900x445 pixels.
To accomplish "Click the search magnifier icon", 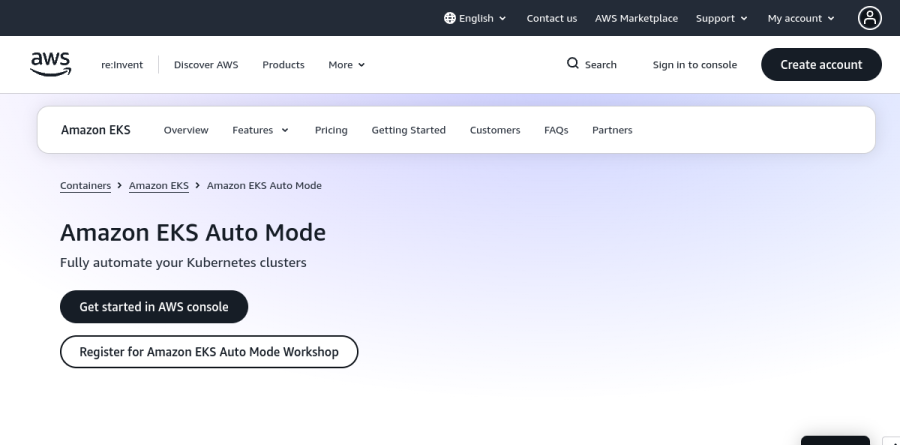I will [572, 63].
